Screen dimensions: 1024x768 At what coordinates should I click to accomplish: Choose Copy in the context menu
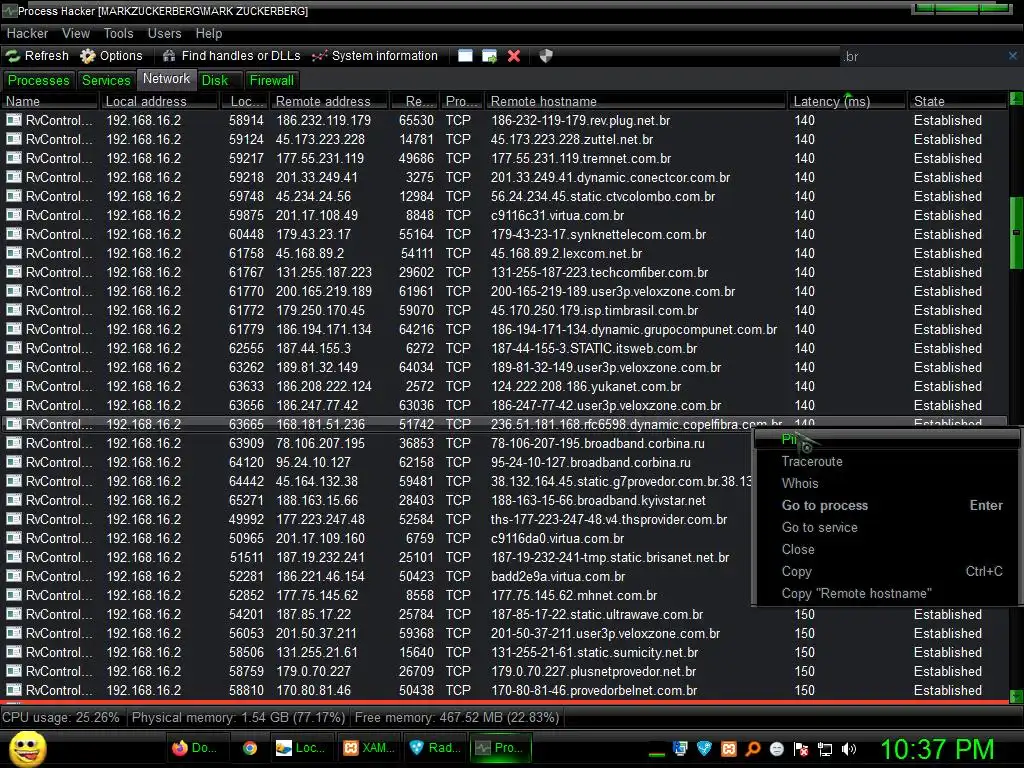click(x=887, y=571)
